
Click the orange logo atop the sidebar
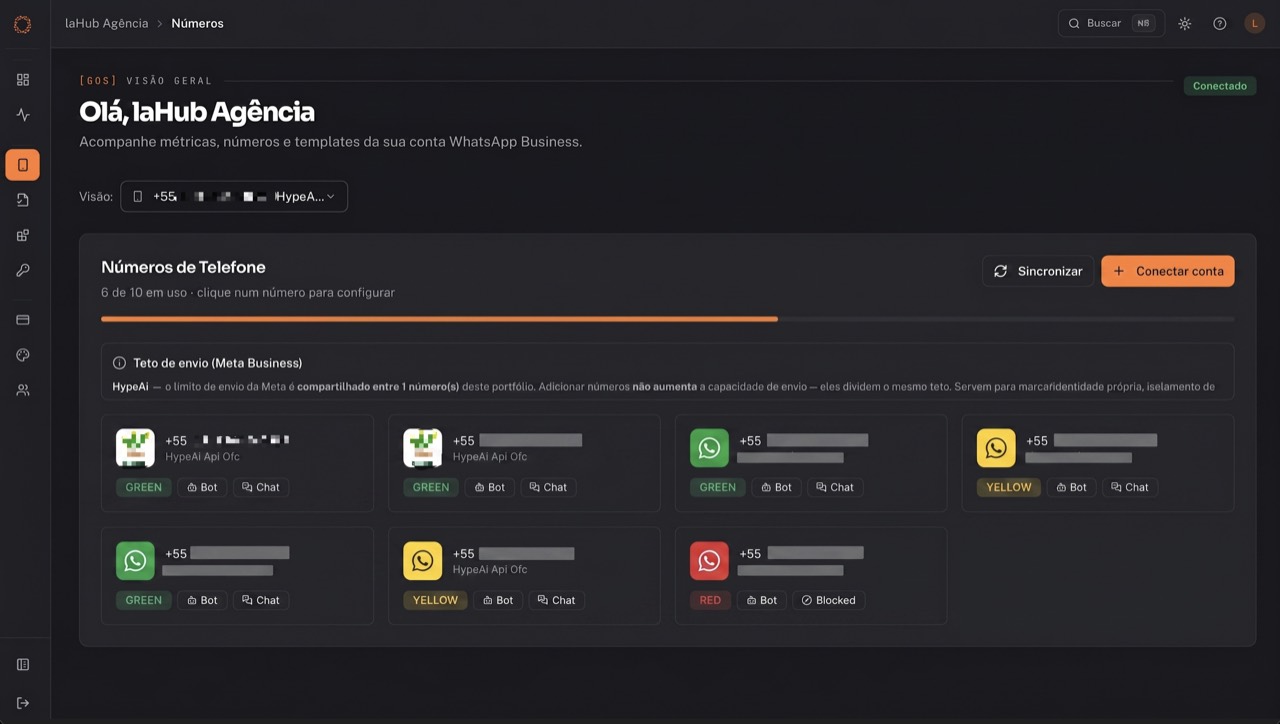[x=23, y=24]
